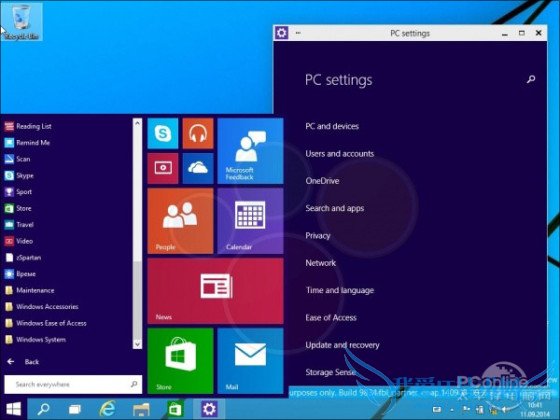Viewport: 560px width, 420px height.
Task: Open File Explorer from taskbar
Action: tap(141, 410)
